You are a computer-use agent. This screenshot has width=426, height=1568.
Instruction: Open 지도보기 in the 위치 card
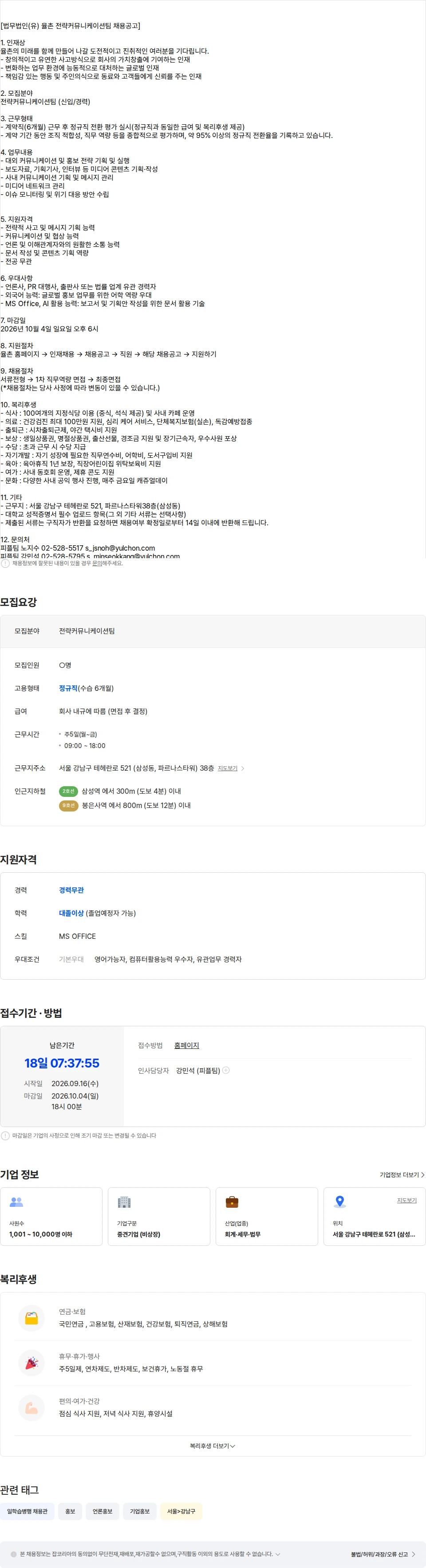[406, 1200]
